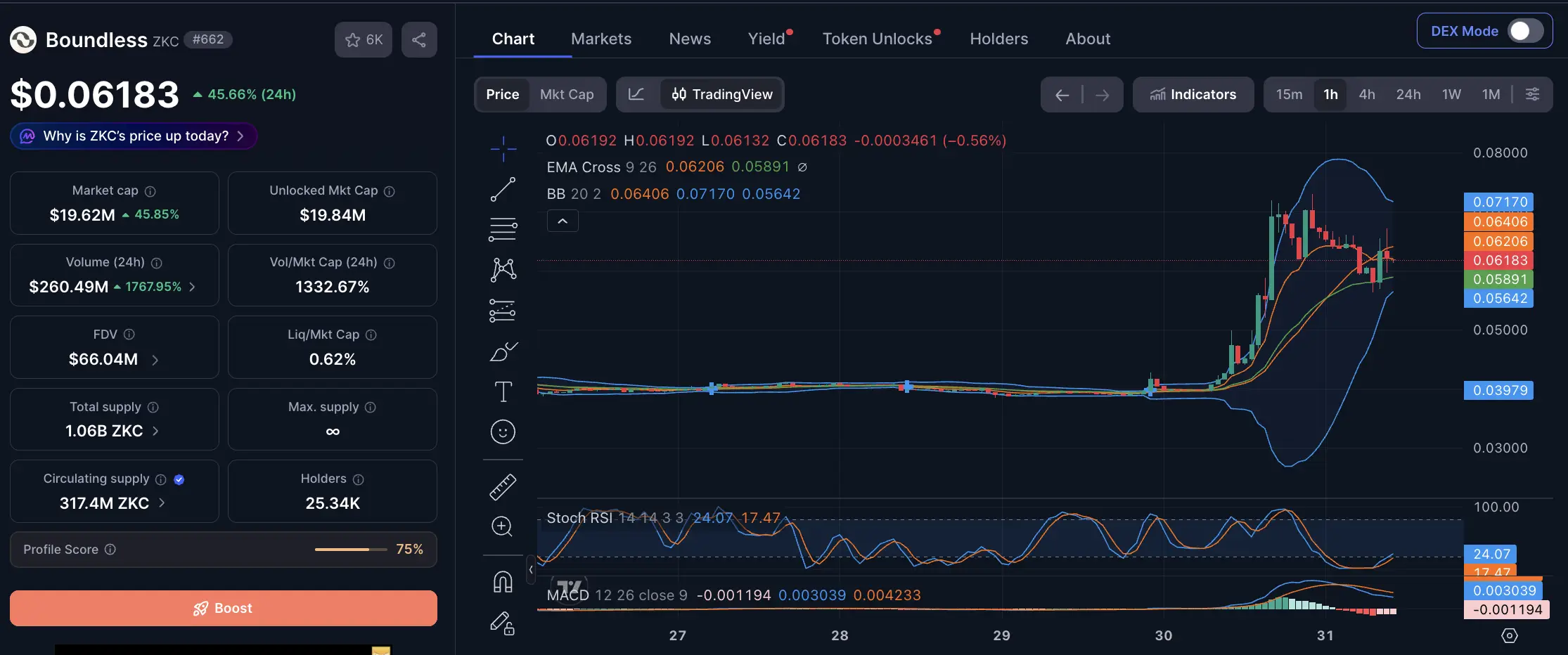
Task: Click the #662 rank badge
Action: click(208, 39)
